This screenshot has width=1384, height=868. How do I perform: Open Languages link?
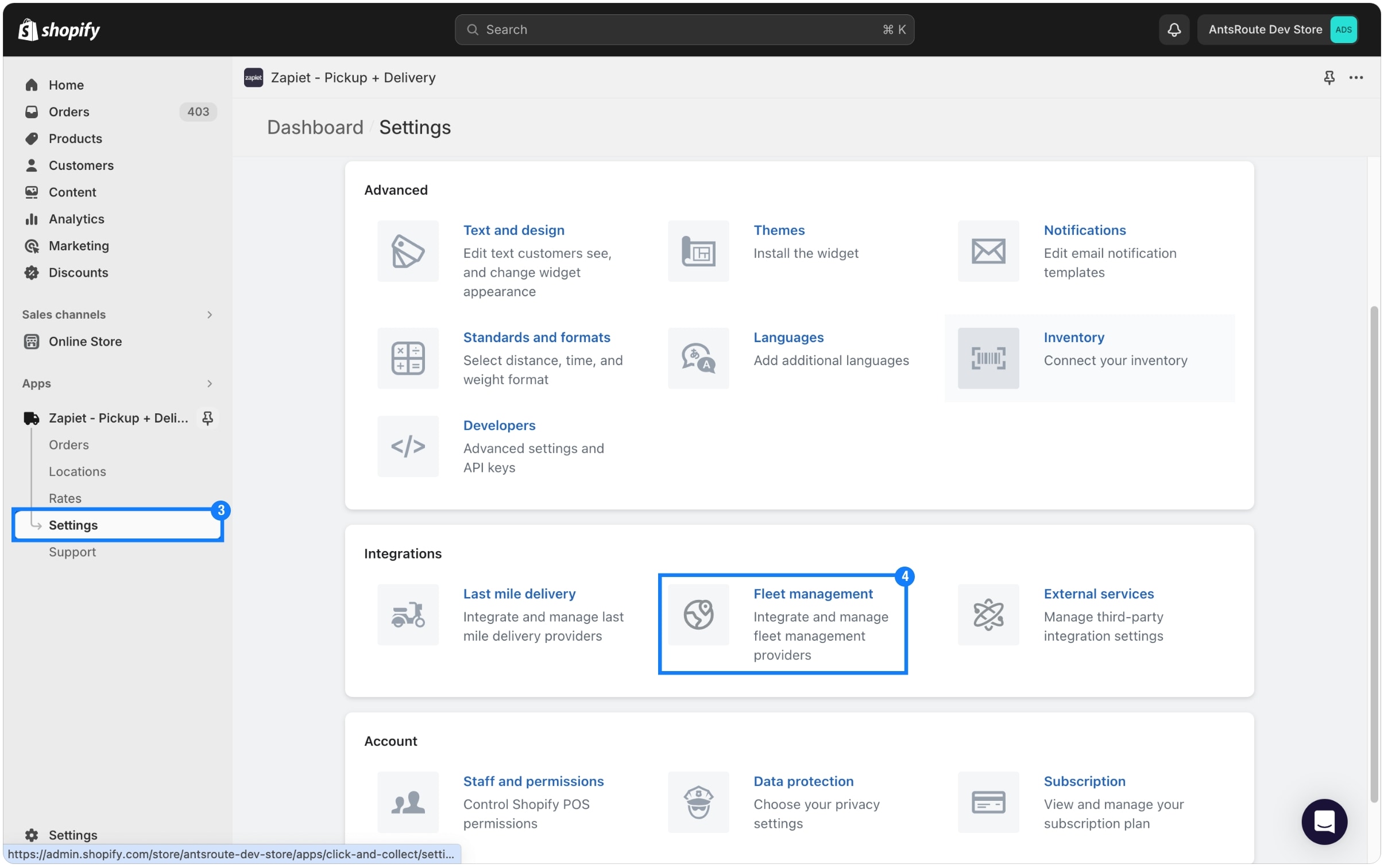click(x=788, y=338)
